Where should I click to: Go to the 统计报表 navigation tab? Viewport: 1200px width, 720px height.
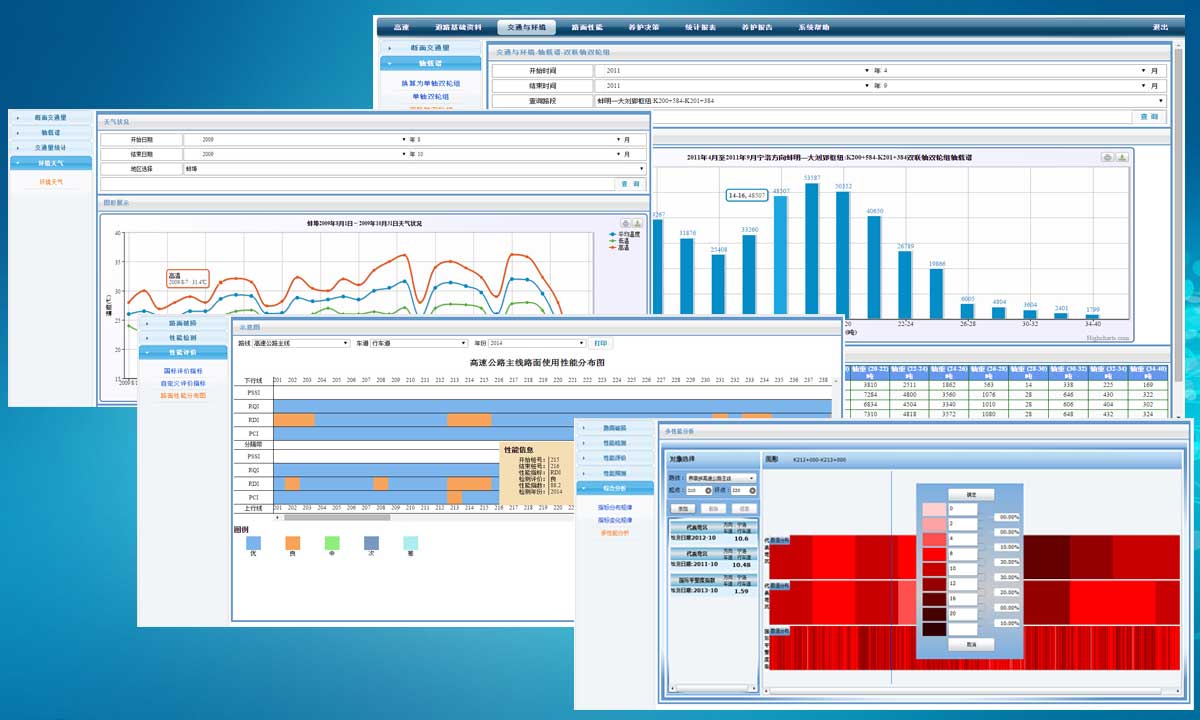tap(700, 27)
